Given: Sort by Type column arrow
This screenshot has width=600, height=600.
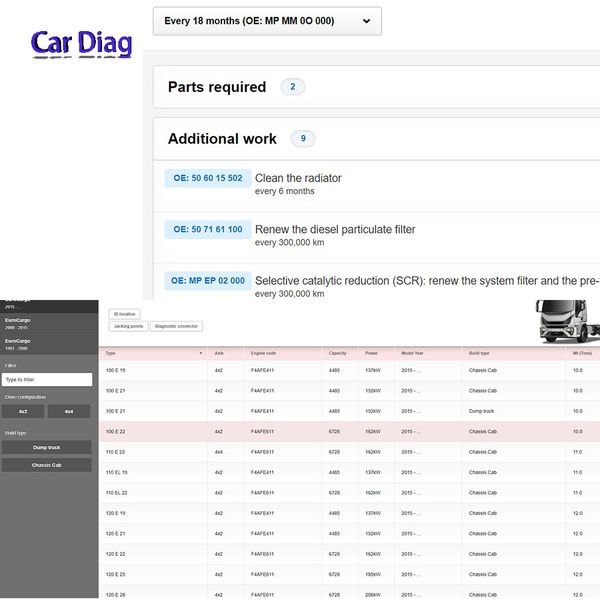Looking at the screenshot, I should [201, 353].
